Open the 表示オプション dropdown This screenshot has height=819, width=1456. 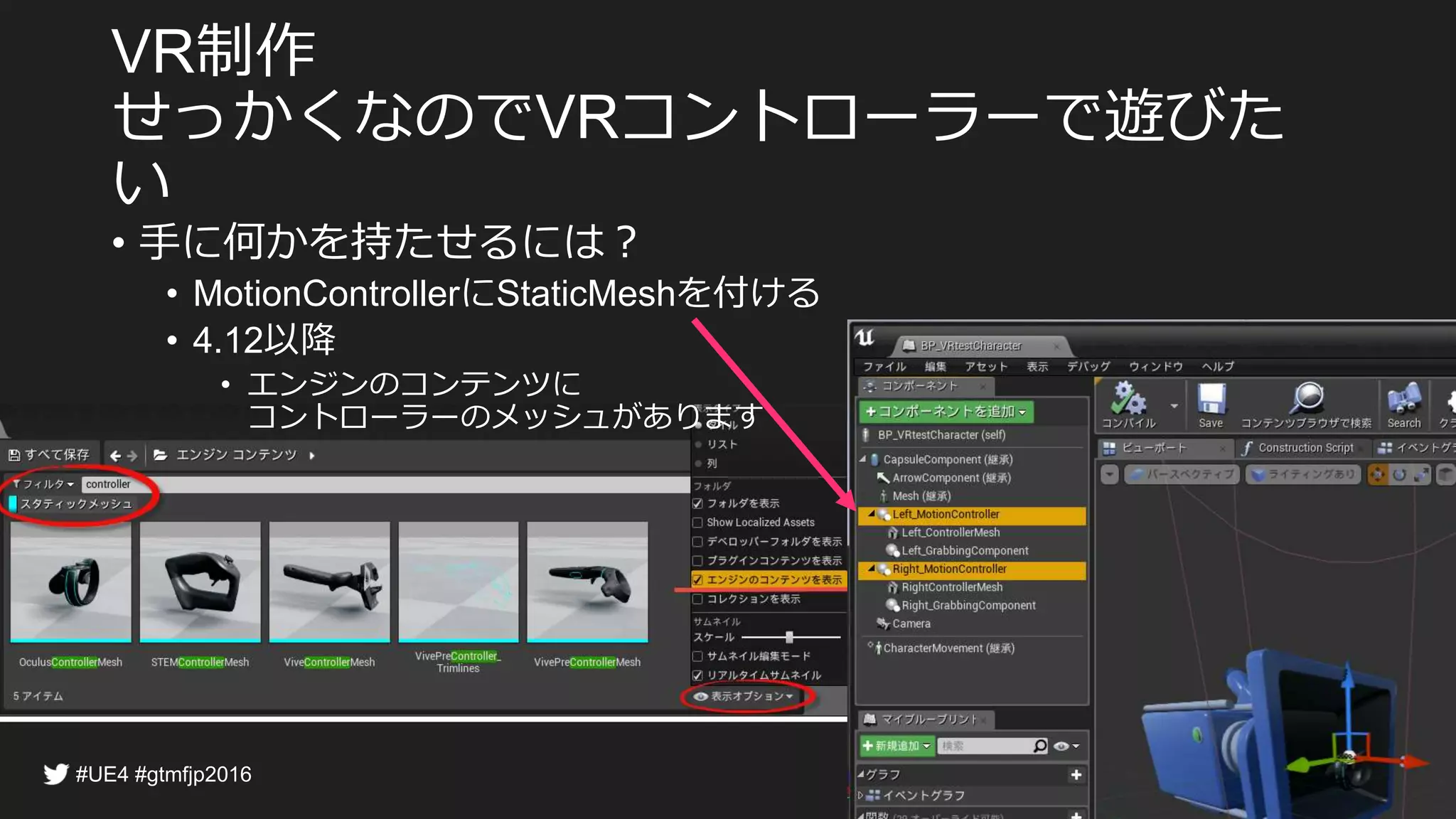[x=744, y=697]
